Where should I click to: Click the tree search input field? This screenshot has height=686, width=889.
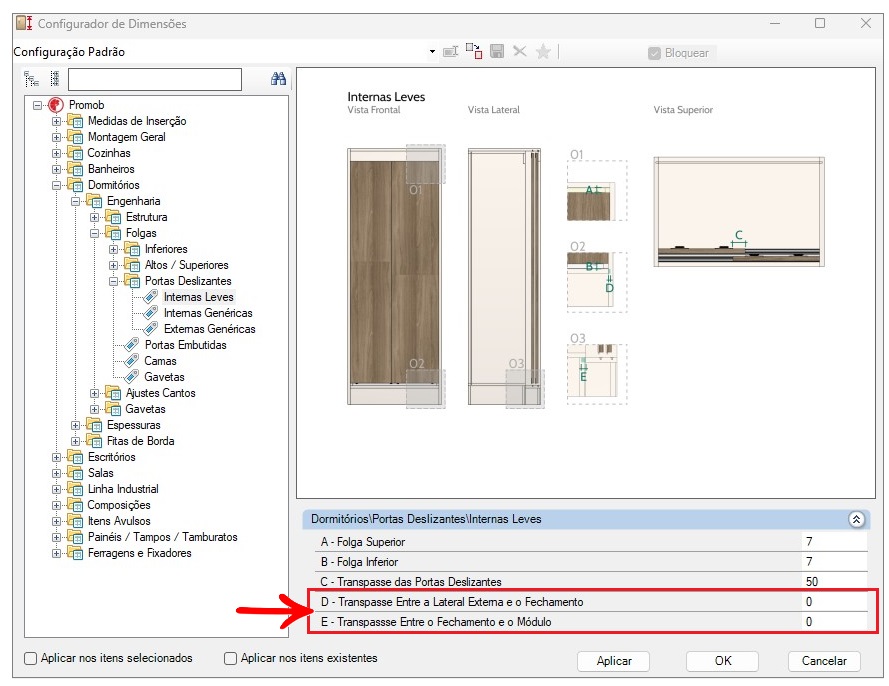coord(155,80)
